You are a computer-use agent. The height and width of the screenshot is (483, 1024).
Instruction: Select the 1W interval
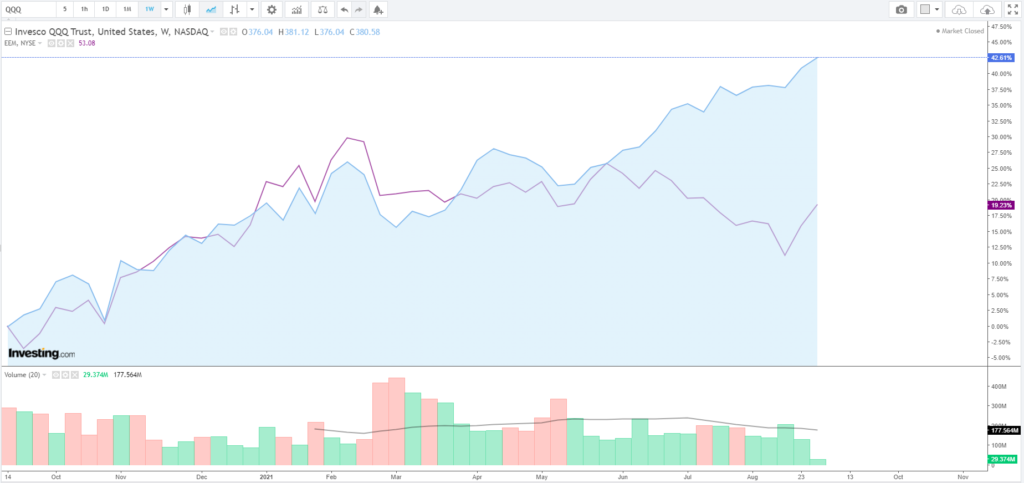tap(149, 10)
